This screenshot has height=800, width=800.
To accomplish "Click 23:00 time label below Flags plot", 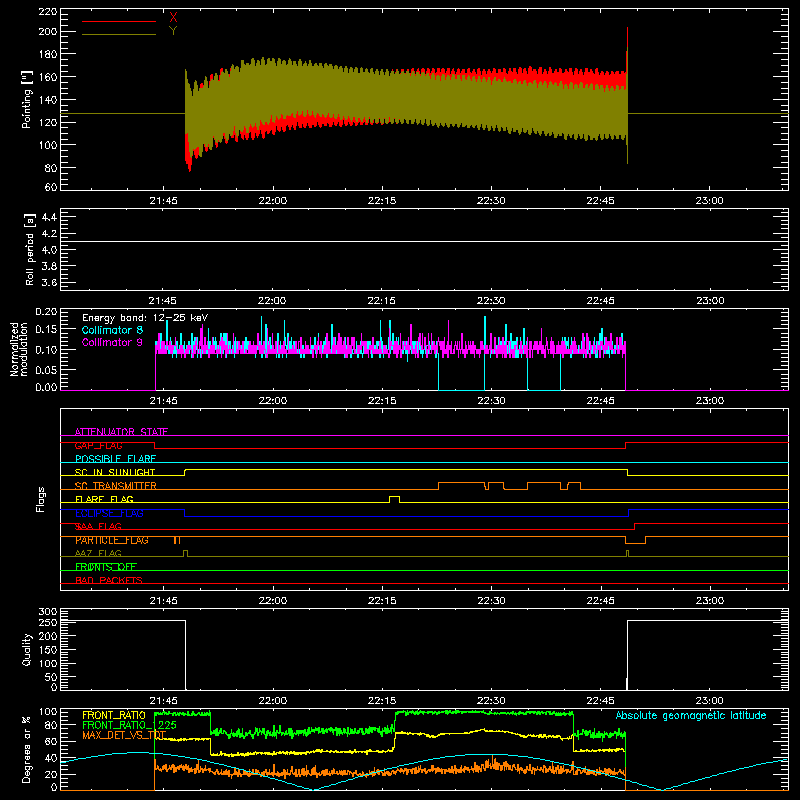I will pos(709,601).
